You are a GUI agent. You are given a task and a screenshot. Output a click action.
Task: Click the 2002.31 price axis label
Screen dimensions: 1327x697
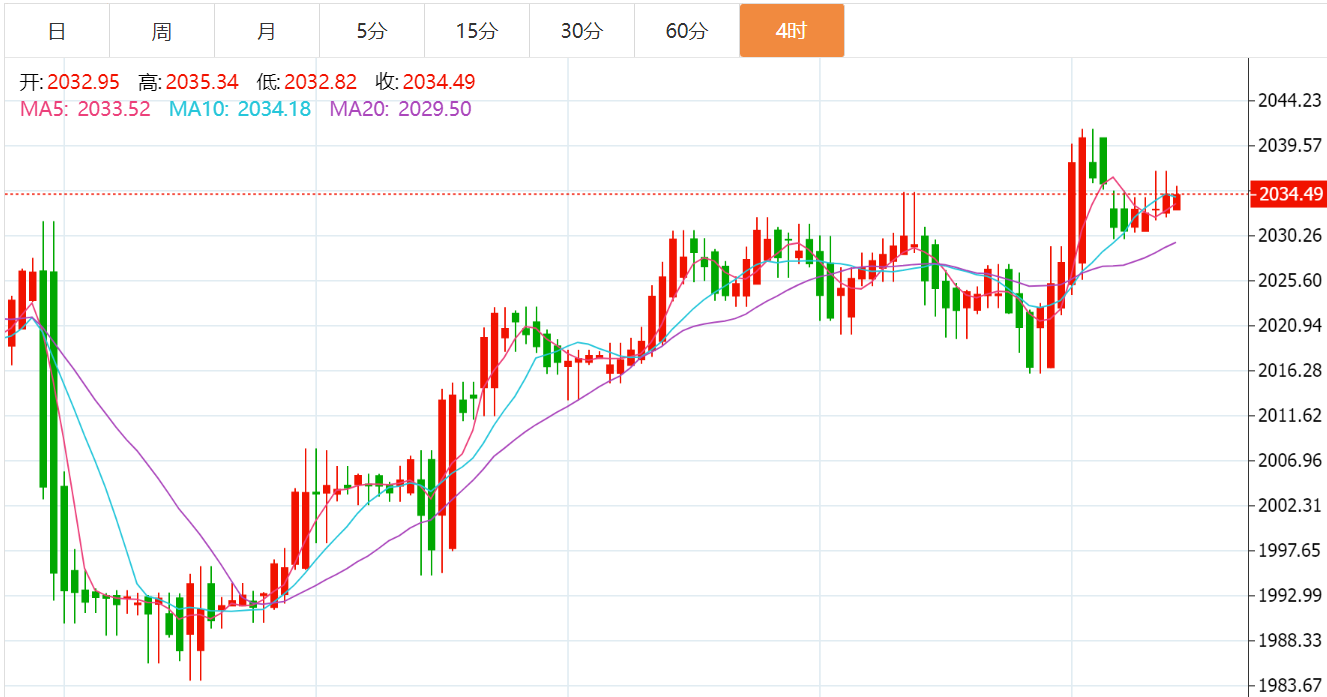pos(1290,506)
